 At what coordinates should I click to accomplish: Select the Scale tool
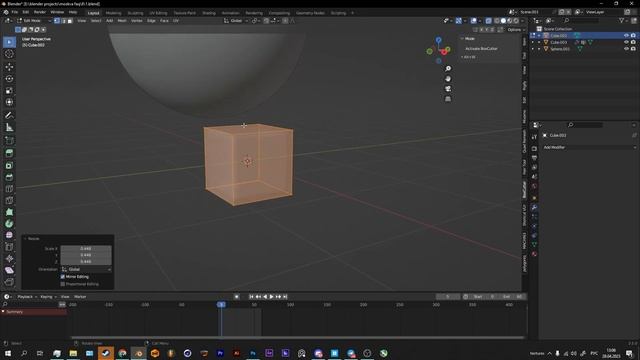click(x=9, y=90)
